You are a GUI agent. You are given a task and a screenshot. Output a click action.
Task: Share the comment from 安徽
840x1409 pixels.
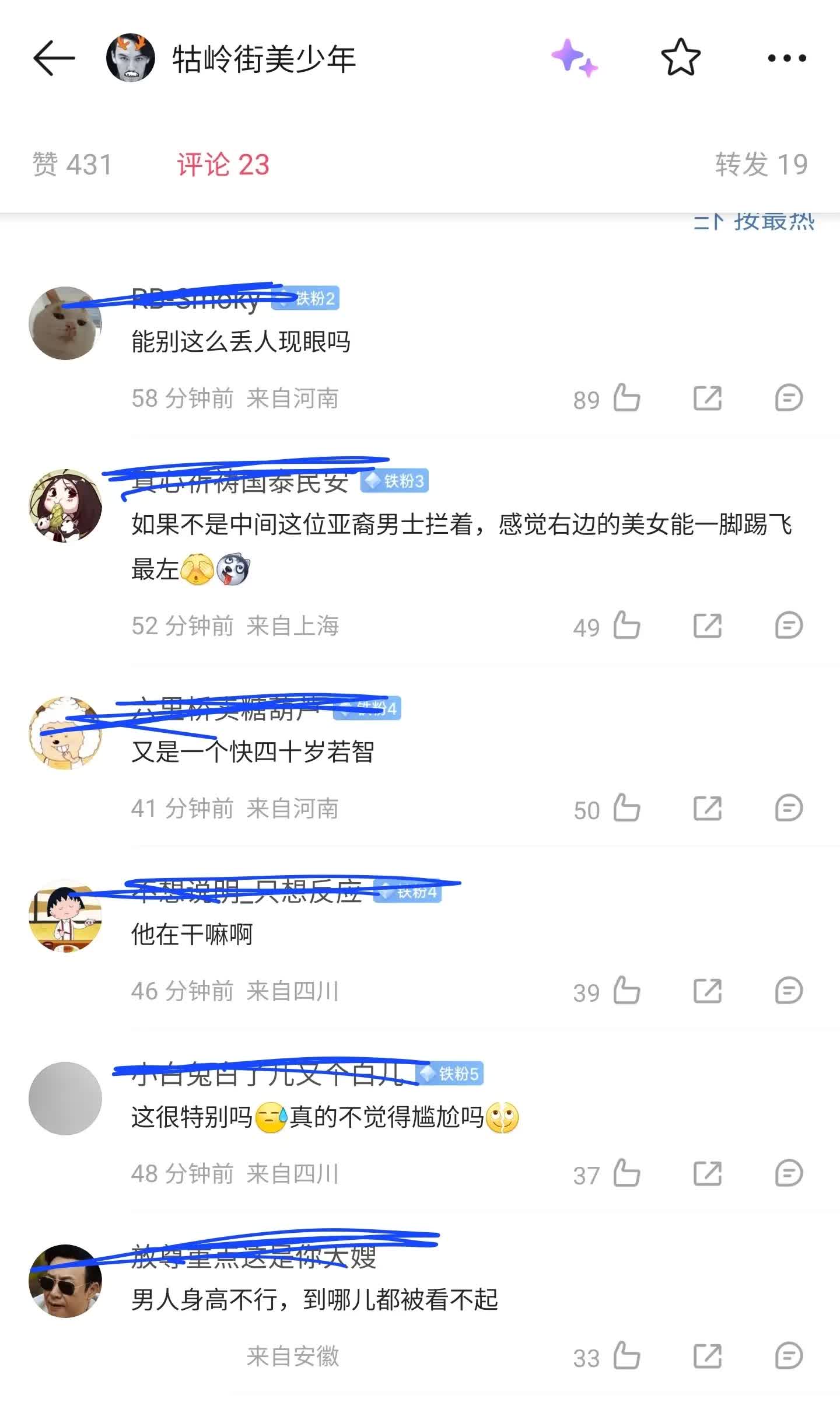click(708, 1356)
